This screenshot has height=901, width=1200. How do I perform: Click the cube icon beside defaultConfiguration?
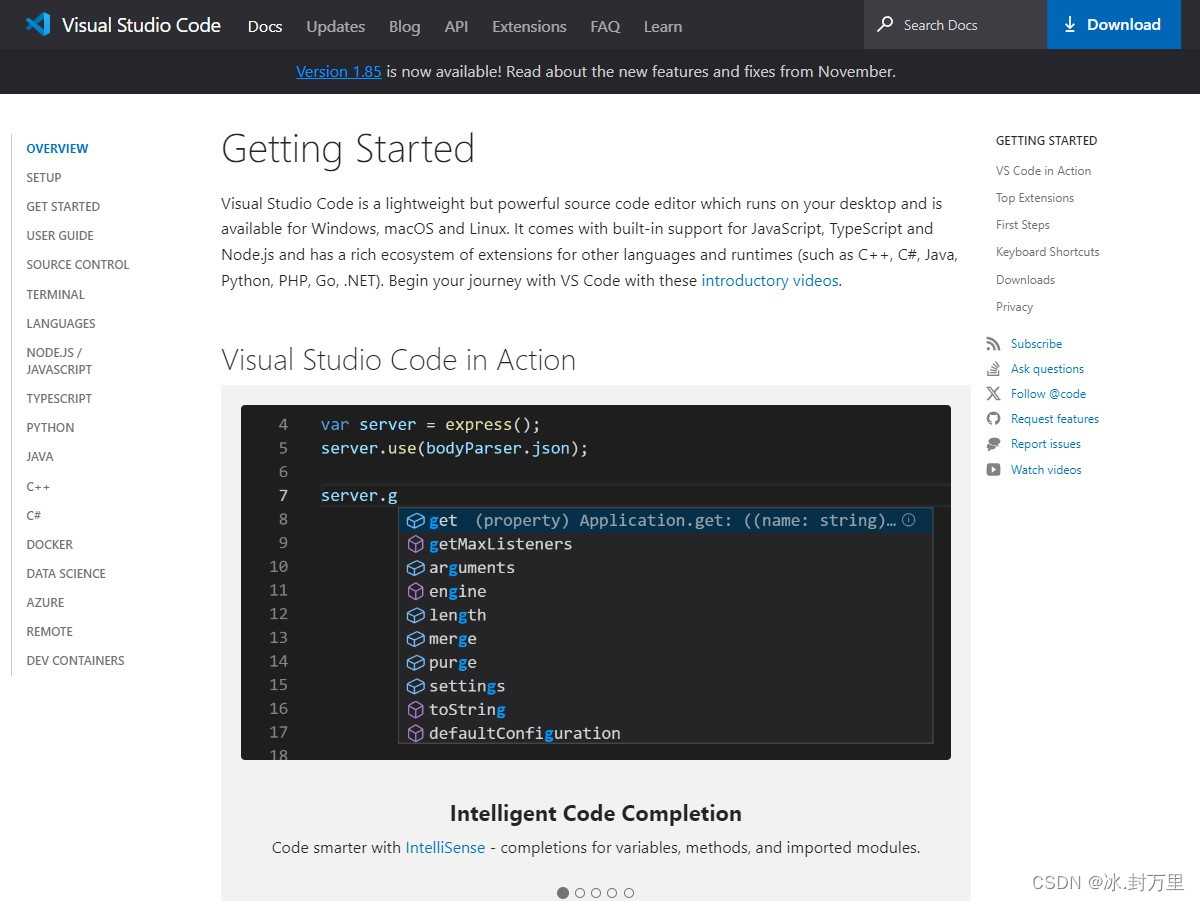coord(416,733)
